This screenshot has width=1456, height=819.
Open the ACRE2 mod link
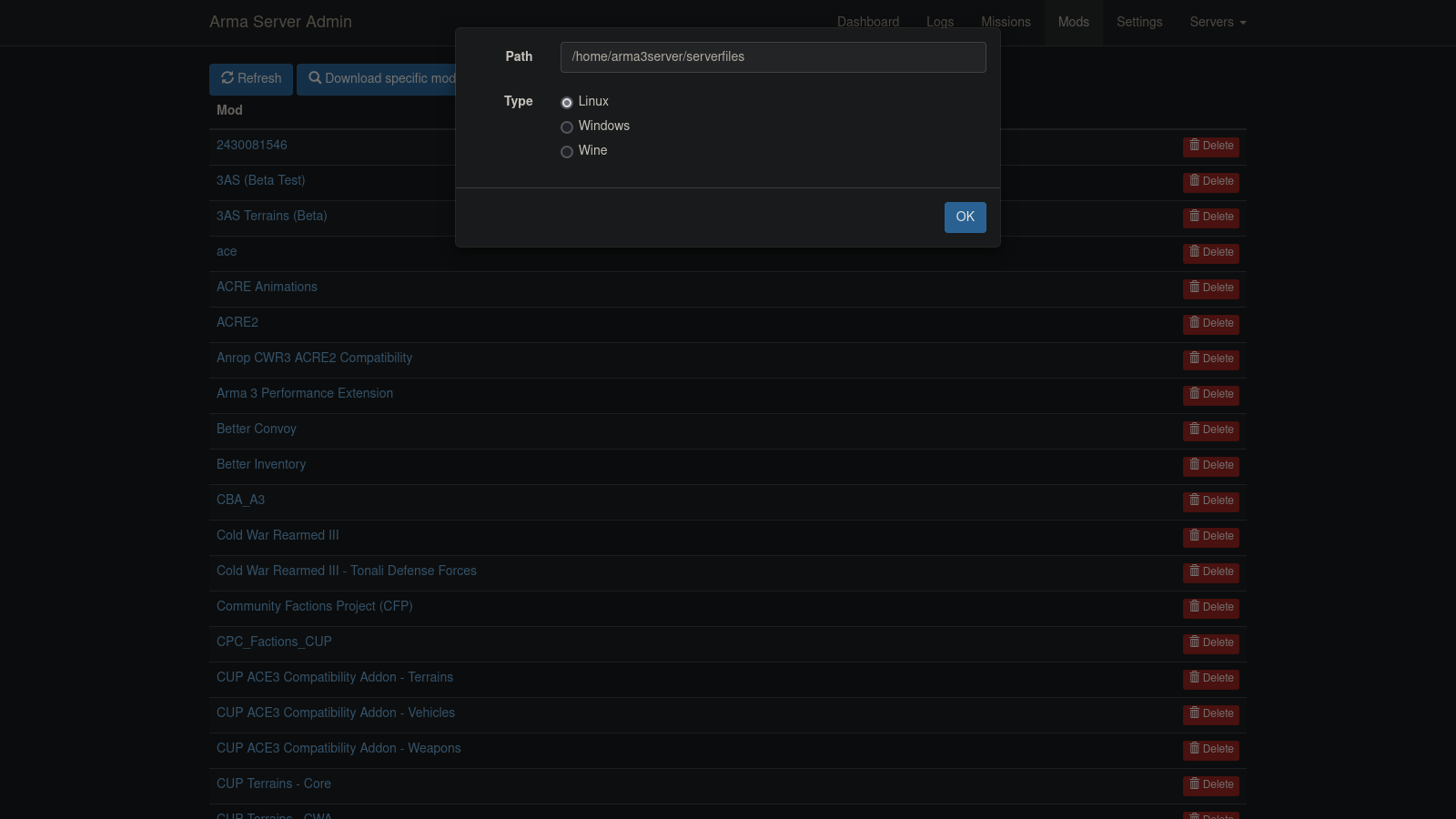click(x=238, y=322)
